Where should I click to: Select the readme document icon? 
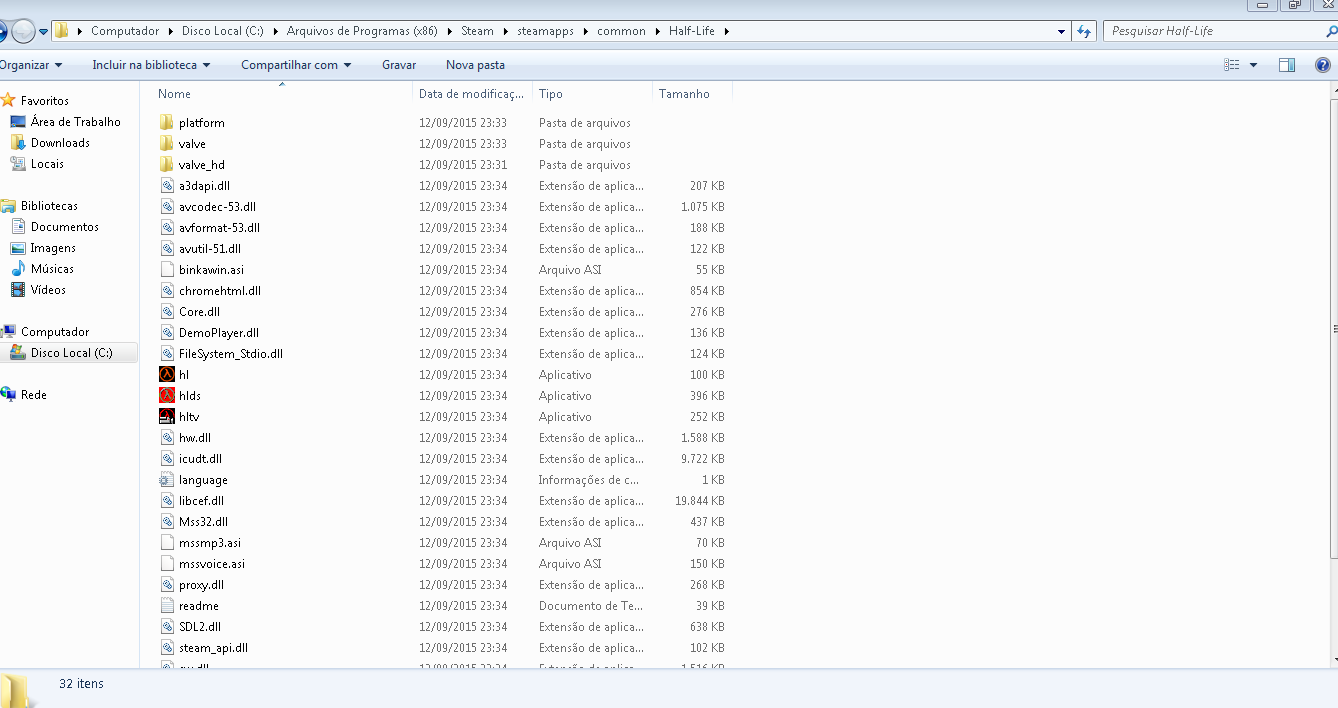click(167, 605)
